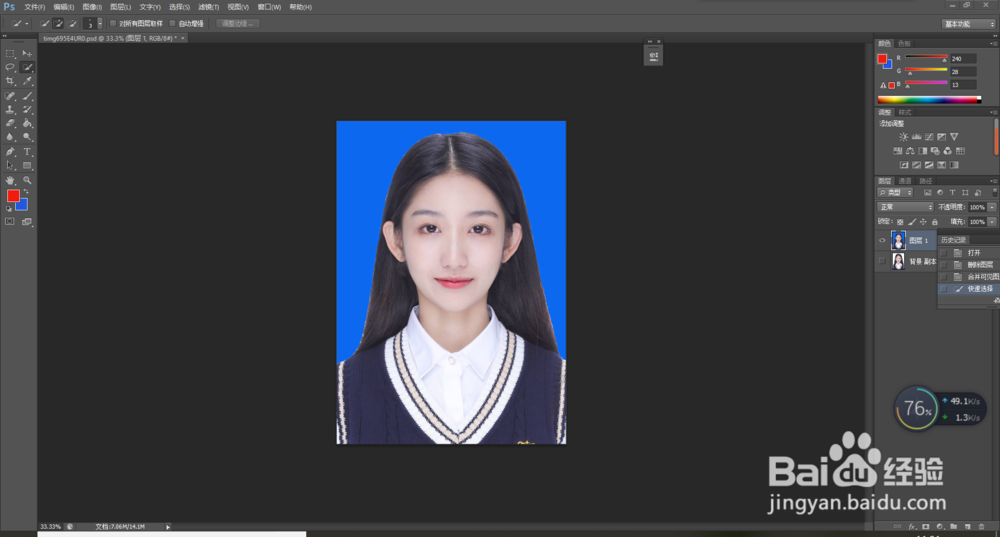
Task: Select the Rectangle shape tool
Action: 27,165
